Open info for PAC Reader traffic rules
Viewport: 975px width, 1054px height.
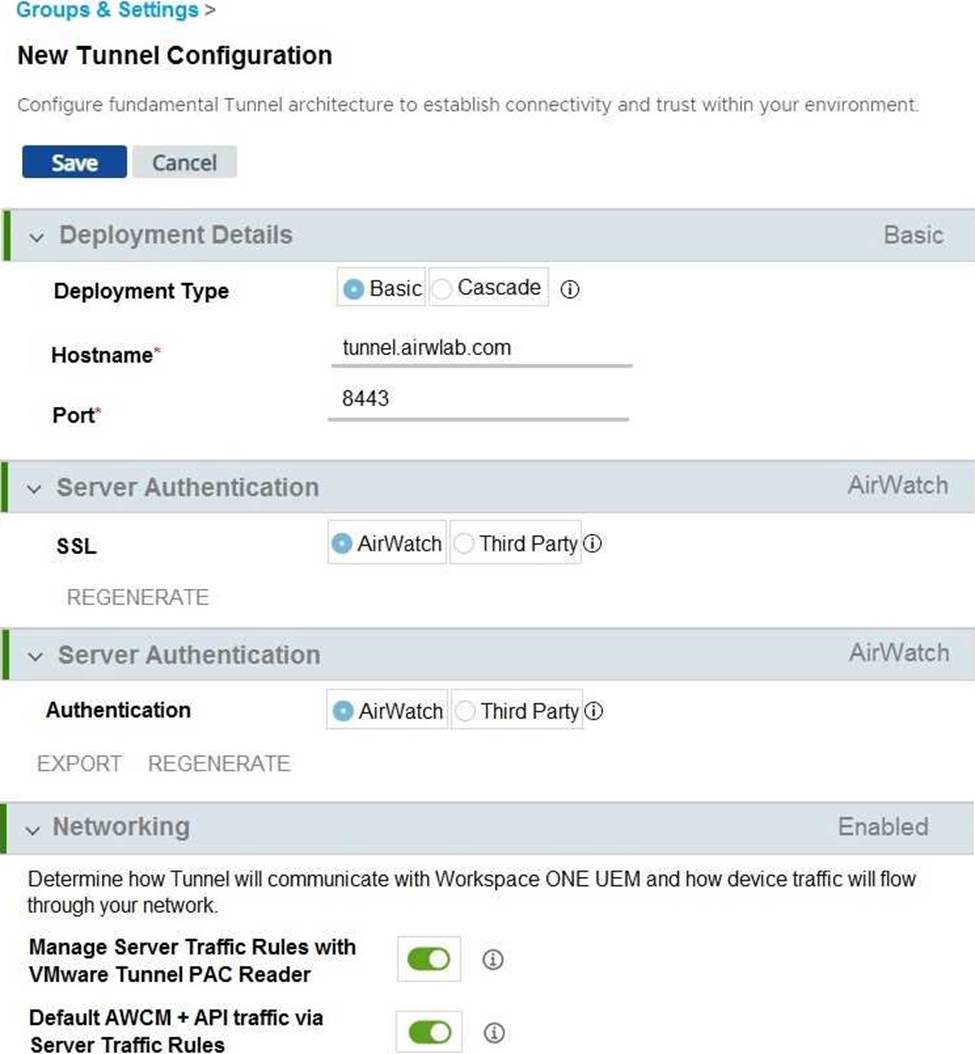point(493,959)
